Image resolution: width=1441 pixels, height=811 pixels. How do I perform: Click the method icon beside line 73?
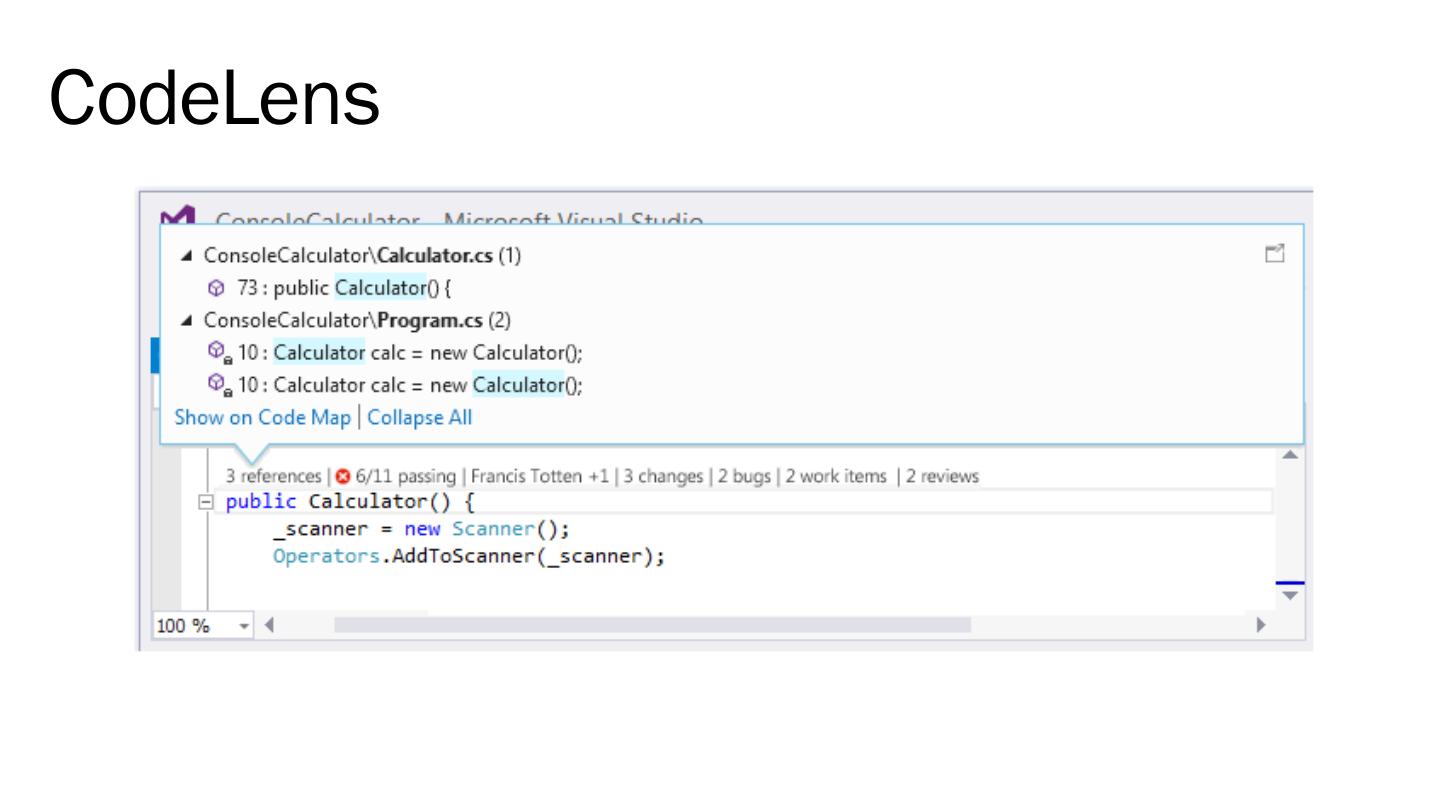click(216, 288)
